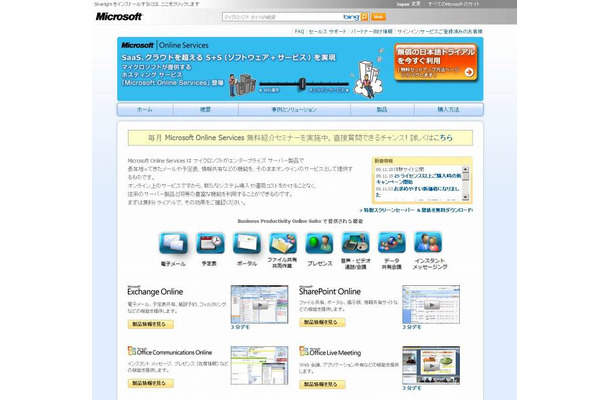Click the プレゼンス status icon
Screen dimensions: 610x400
pos(319,243)
